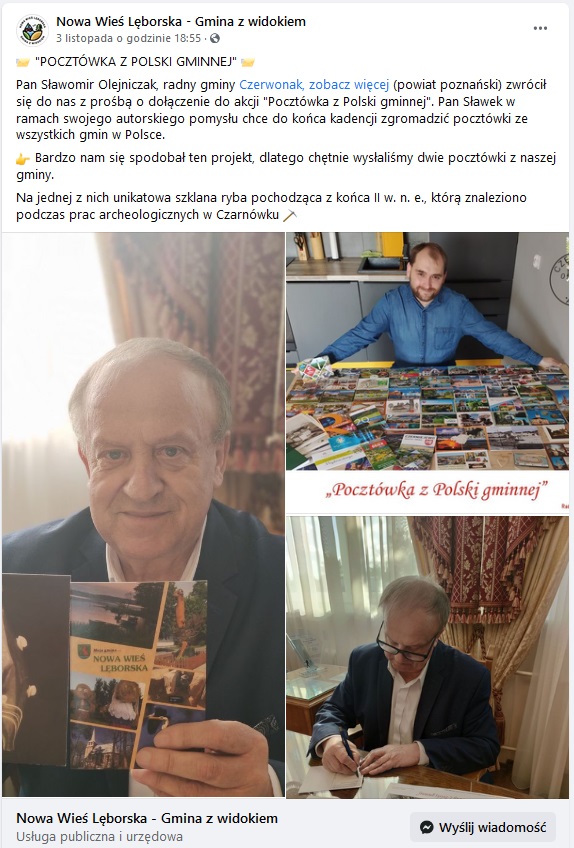574x848 pixels.
Task: Click the pickaxe emoji after Czarnówku
Action: tap(290, 215)
